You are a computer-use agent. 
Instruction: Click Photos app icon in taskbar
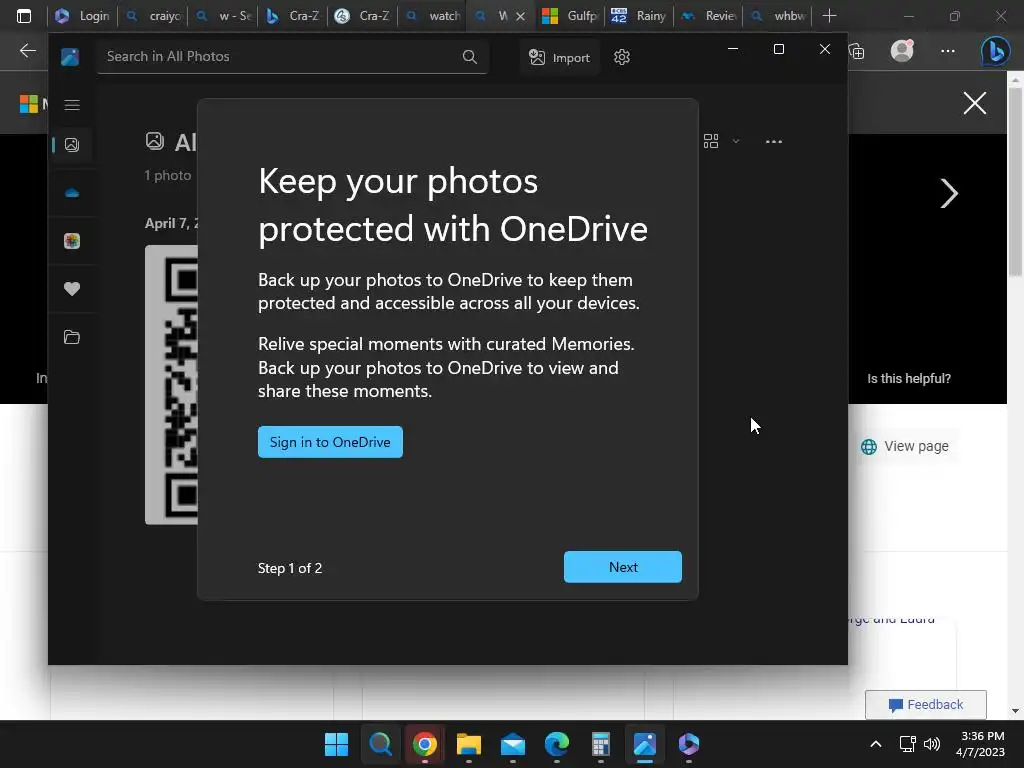click(x=645, y=744)
